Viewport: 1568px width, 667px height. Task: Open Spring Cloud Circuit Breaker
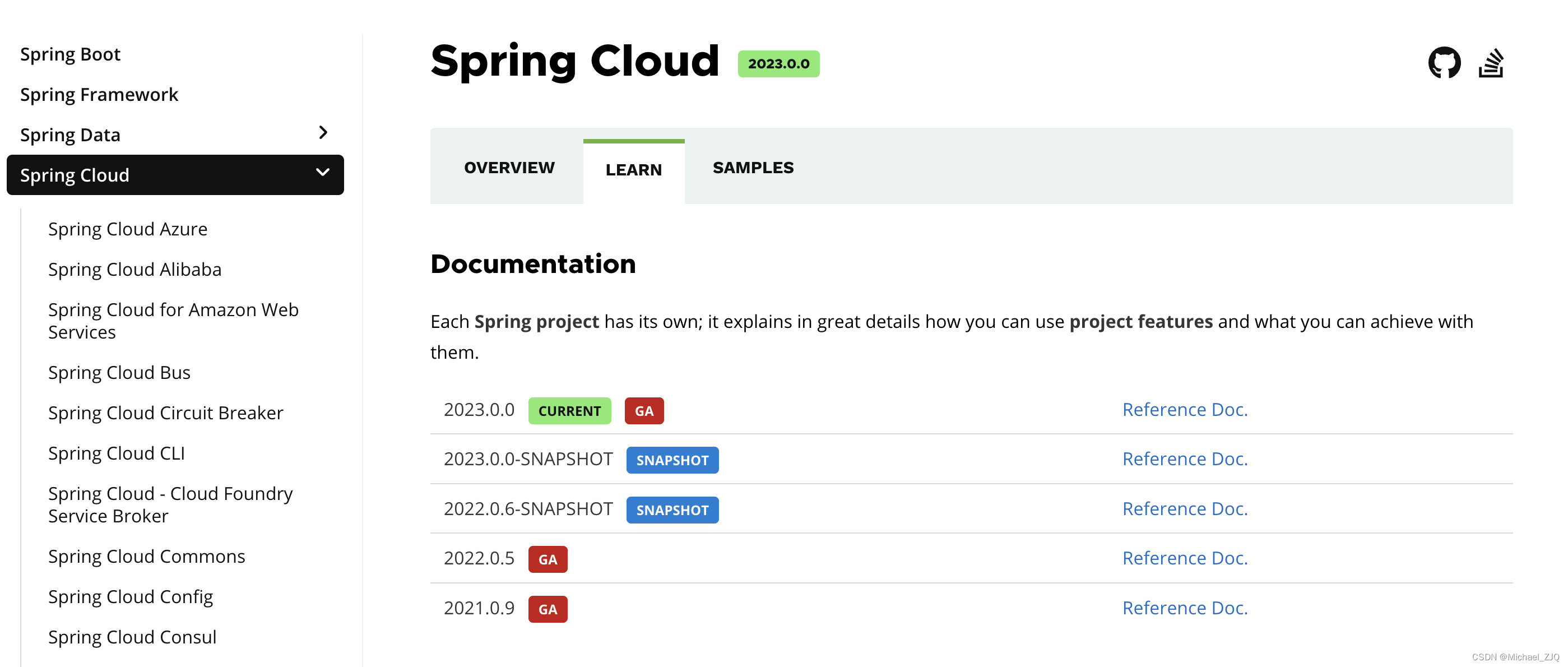point(165,413)
